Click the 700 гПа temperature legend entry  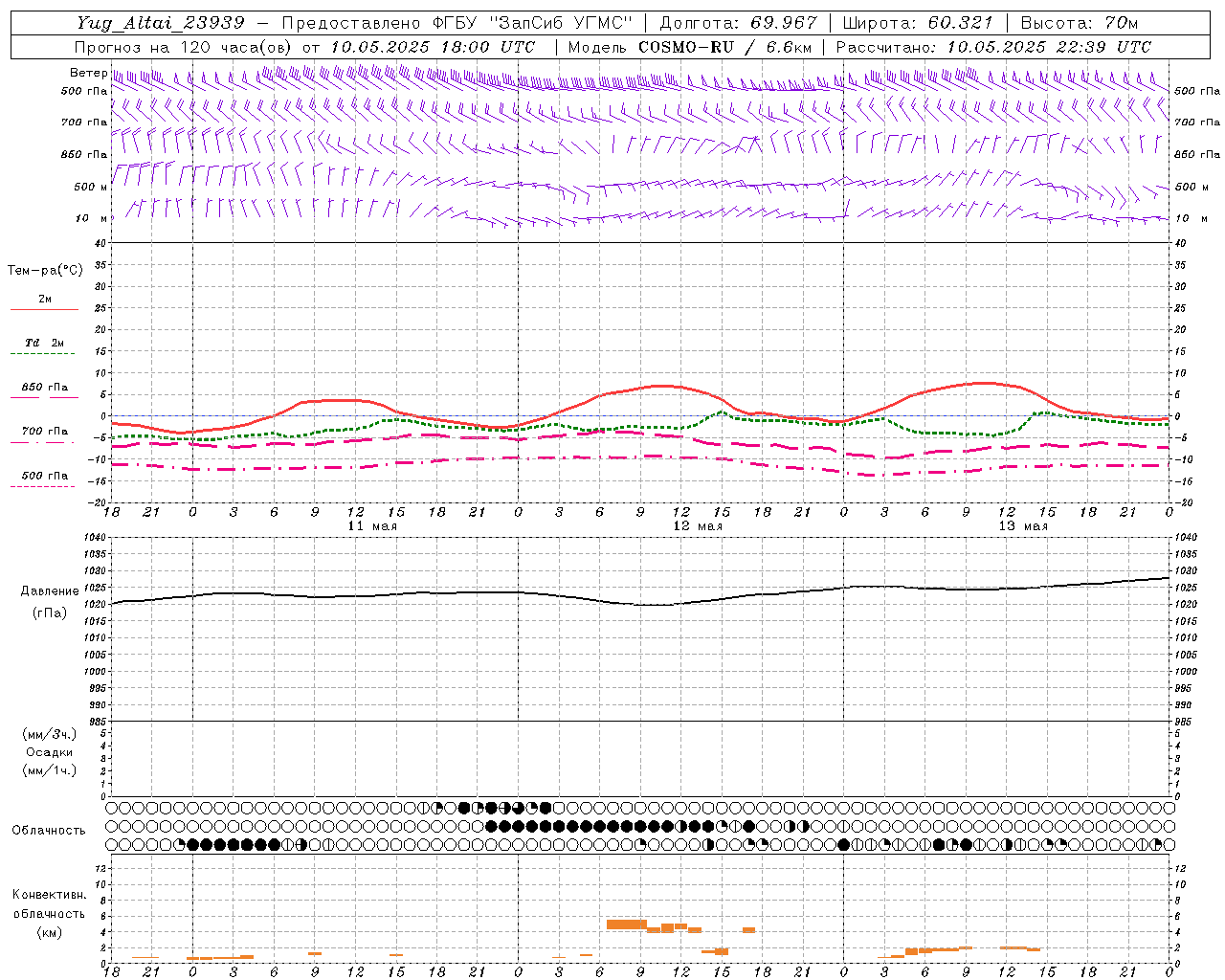point(45,432)
